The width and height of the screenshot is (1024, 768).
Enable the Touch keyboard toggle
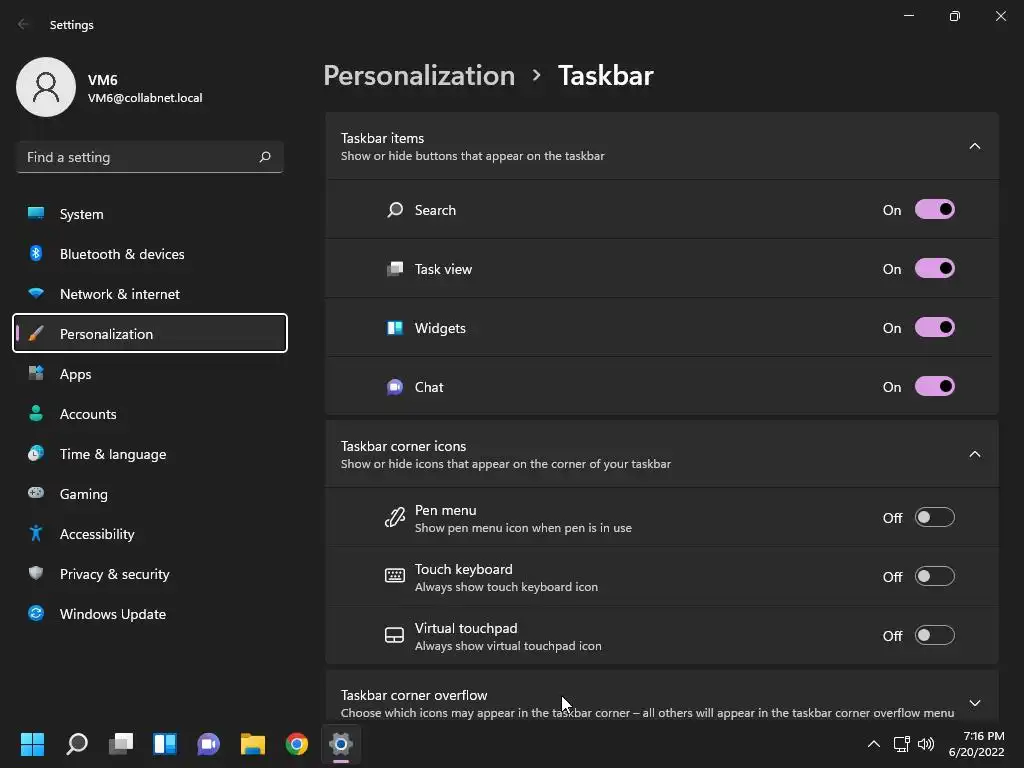point(934,577)
